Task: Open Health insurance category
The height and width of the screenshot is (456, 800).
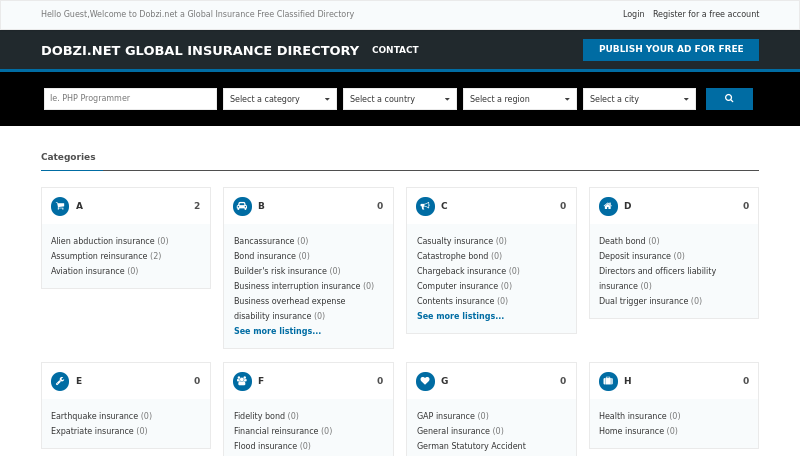Action: (633, 416)
